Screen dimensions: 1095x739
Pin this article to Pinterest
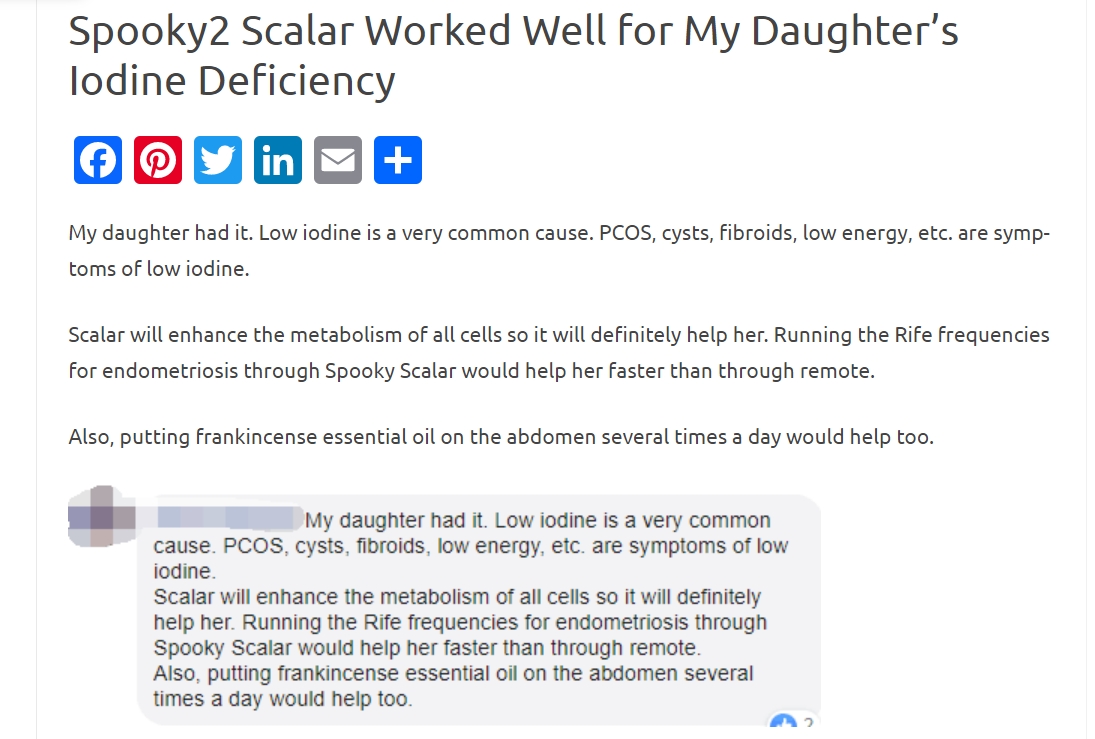coord(158,160)
